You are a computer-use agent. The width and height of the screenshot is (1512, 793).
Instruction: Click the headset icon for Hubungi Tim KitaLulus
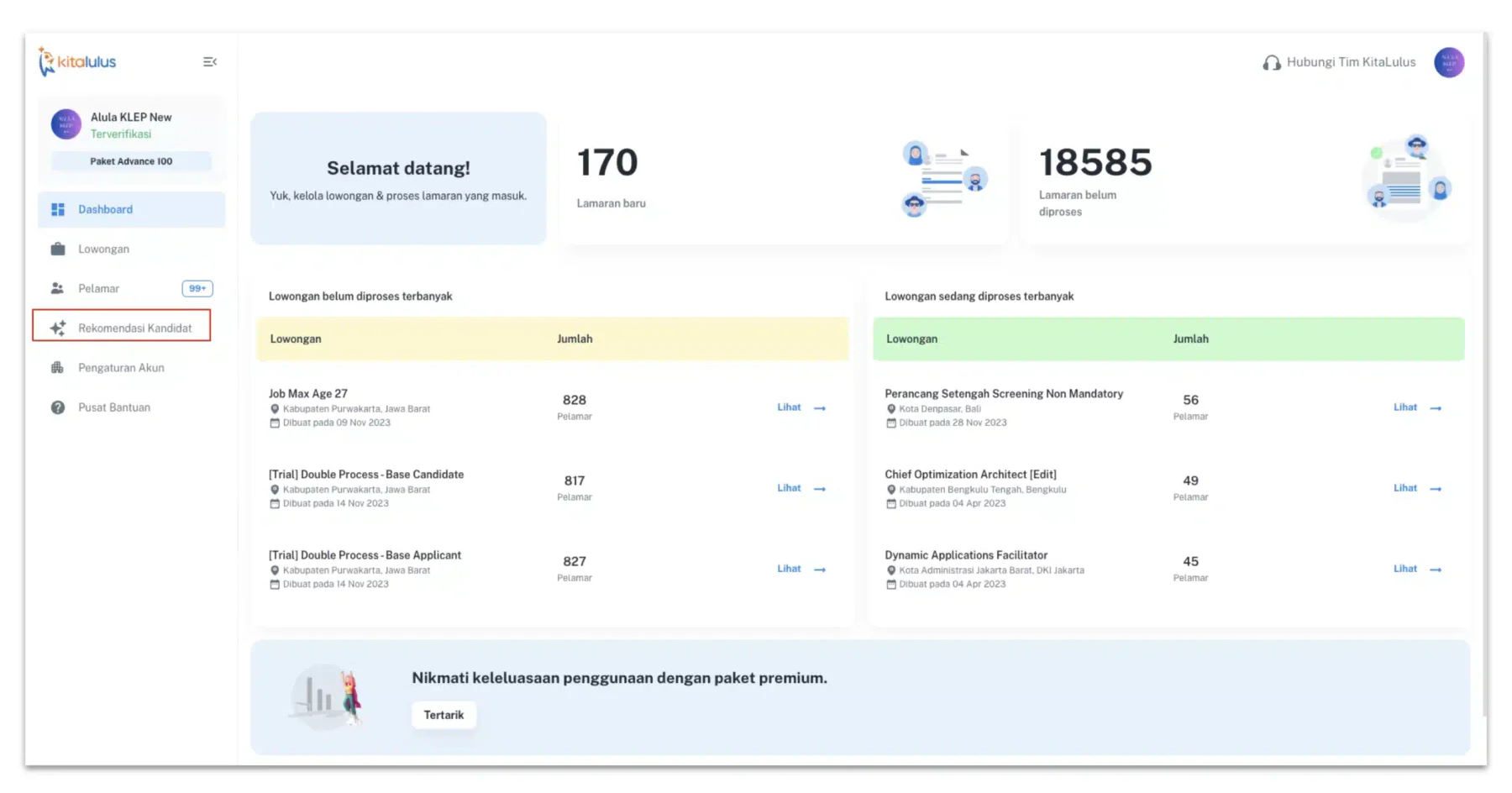coord(1272,63)
